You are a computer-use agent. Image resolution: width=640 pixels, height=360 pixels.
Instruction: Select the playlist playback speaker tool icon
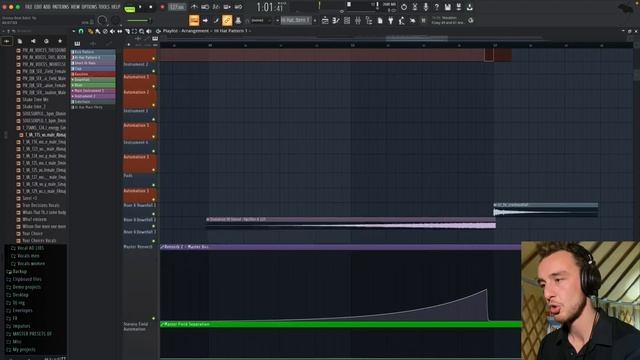[149, 31]
